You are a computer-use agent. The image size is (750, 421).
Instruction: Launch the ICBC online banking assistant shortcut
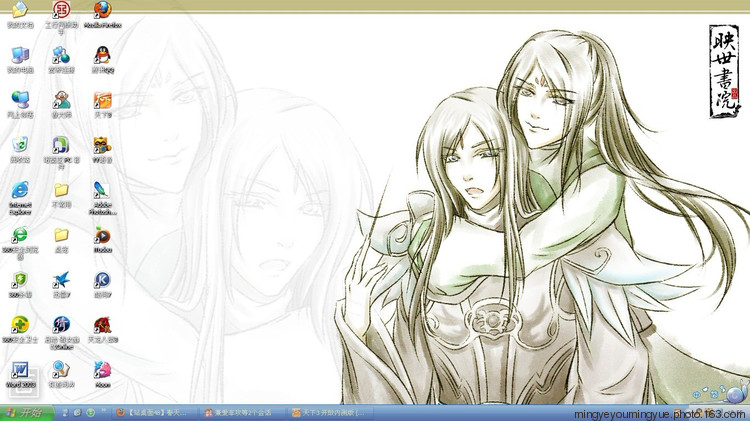[61, 11]
